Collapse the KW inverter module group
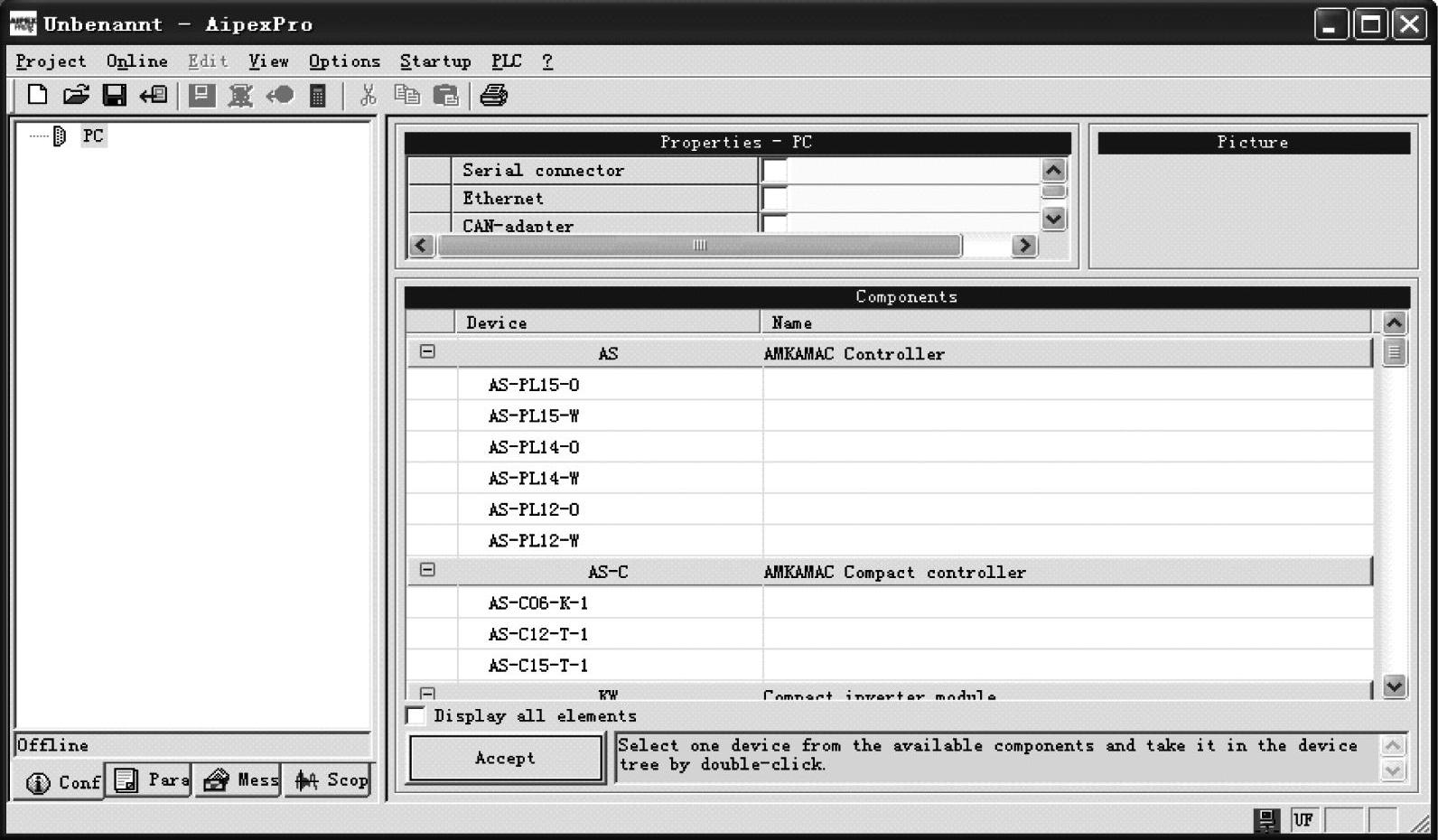This screenshot has width=1438, height=840. [x=427, y=694]
